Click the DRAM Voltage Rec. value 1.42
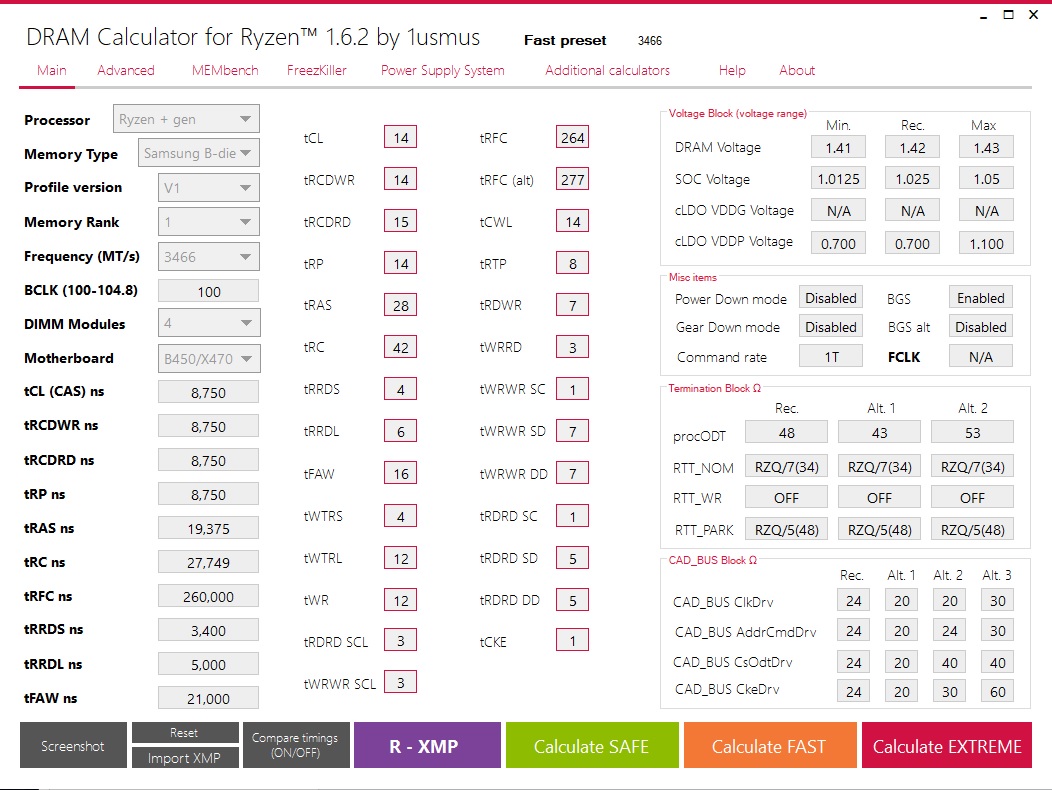Image resolution: width=1052 pixels, height=790 pixels. 912,148
